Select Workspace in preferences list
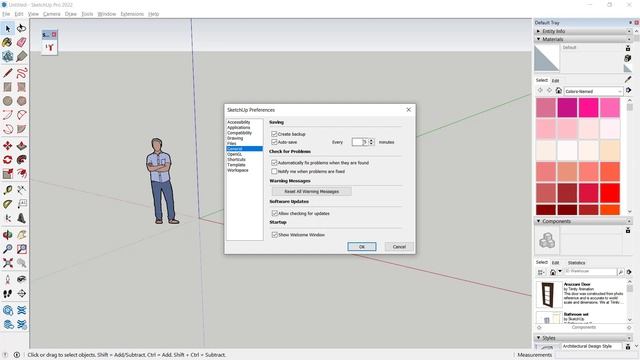 pos(238,170)
